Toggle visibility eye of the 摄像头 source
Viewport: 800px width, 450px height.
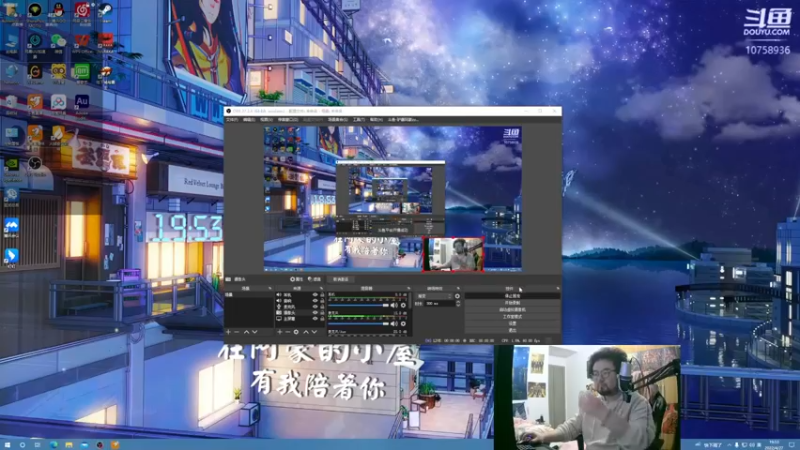[x=315, y=313]
